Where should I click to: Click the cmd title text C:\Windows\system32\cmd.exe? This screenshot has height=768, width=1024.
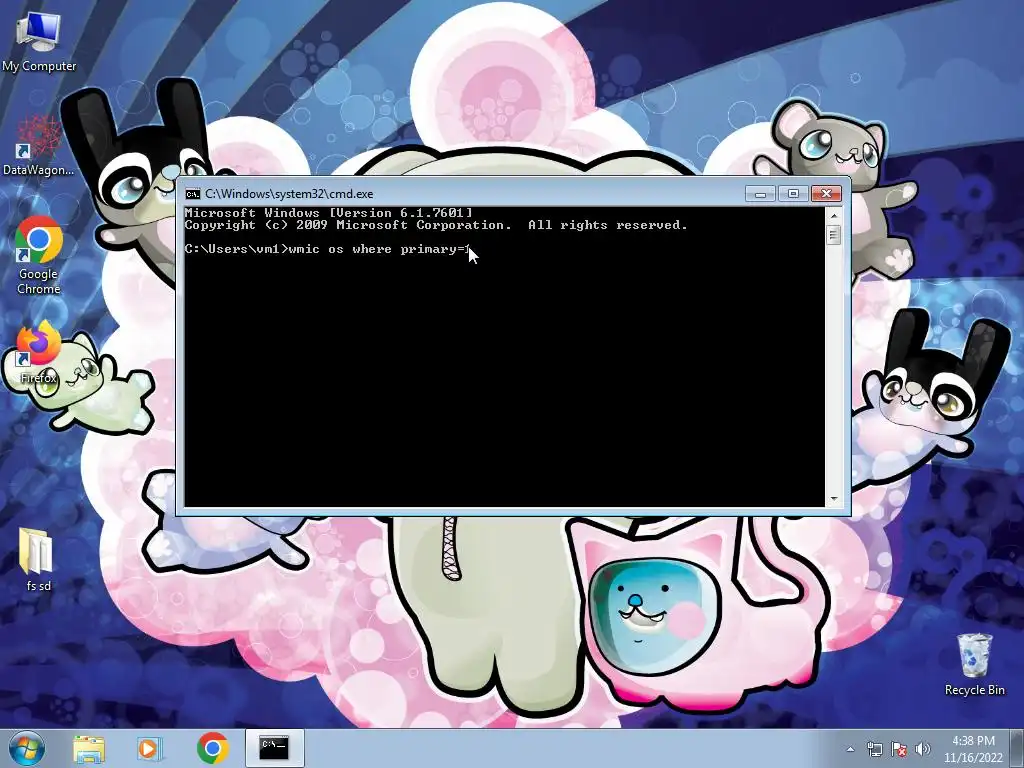(289, 194)
